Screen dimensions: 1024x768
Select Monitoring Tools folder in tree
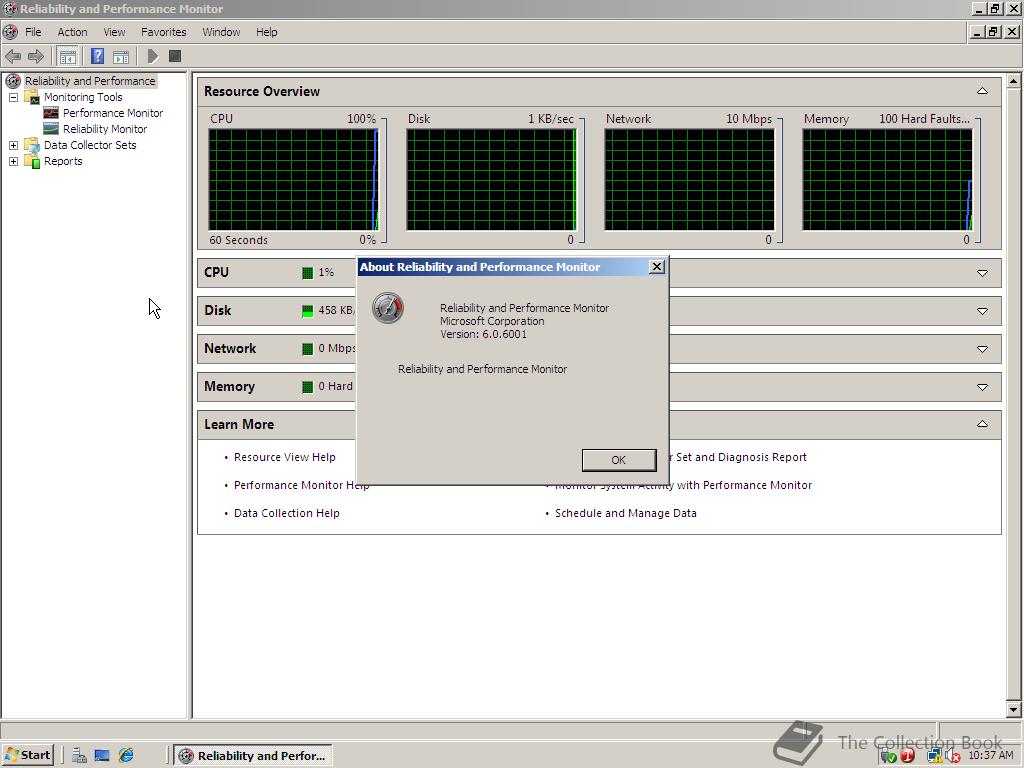point(83,97)
